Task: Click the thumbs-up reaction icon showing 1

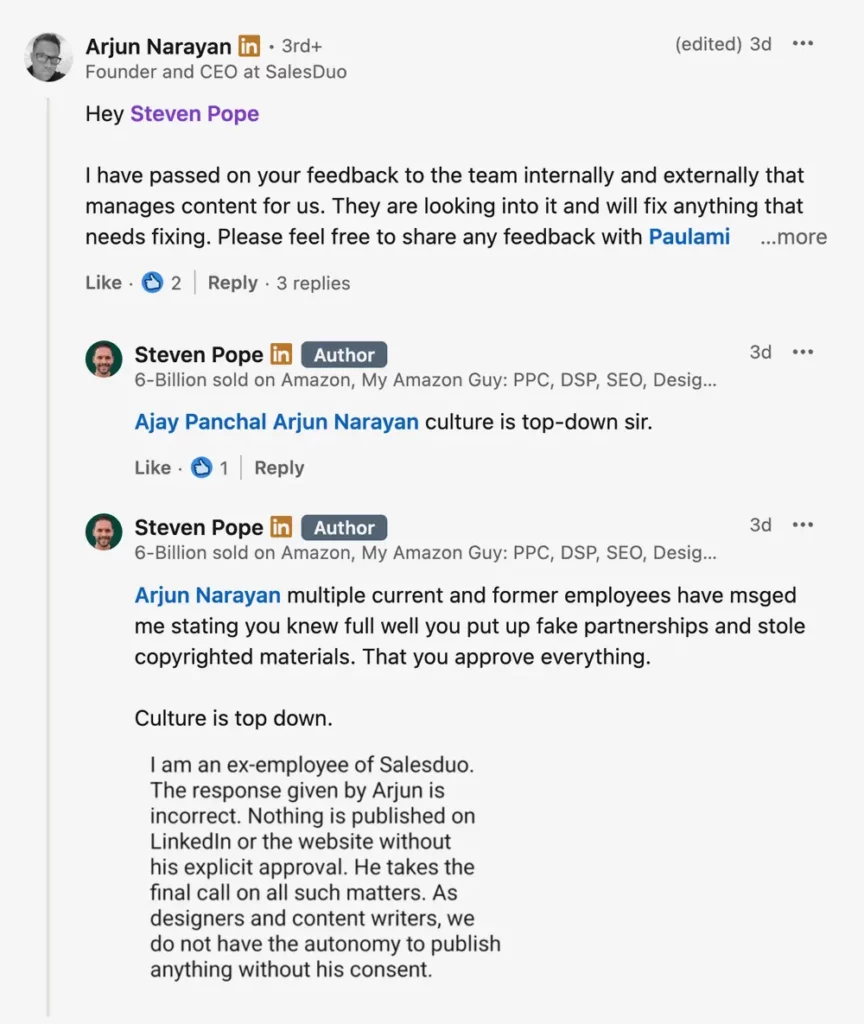Action: point(201,468)
